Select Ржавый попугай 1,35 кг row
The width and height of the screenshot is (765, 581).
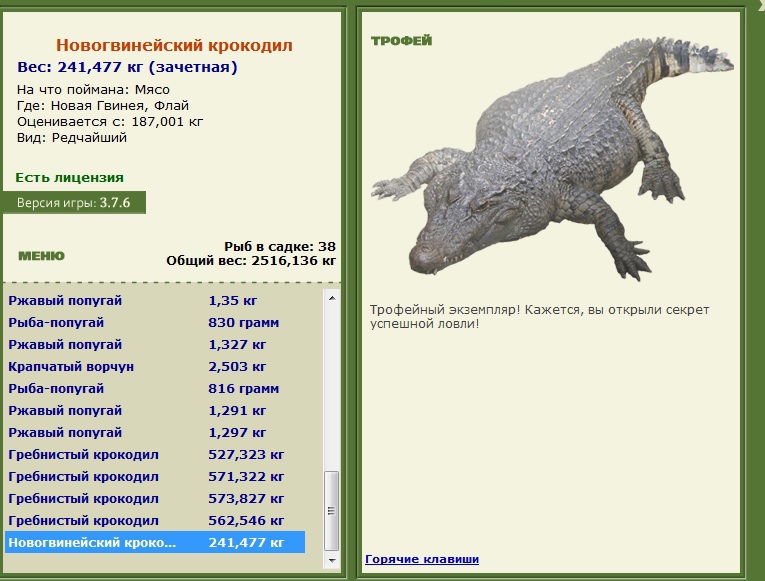coord(155,301)
